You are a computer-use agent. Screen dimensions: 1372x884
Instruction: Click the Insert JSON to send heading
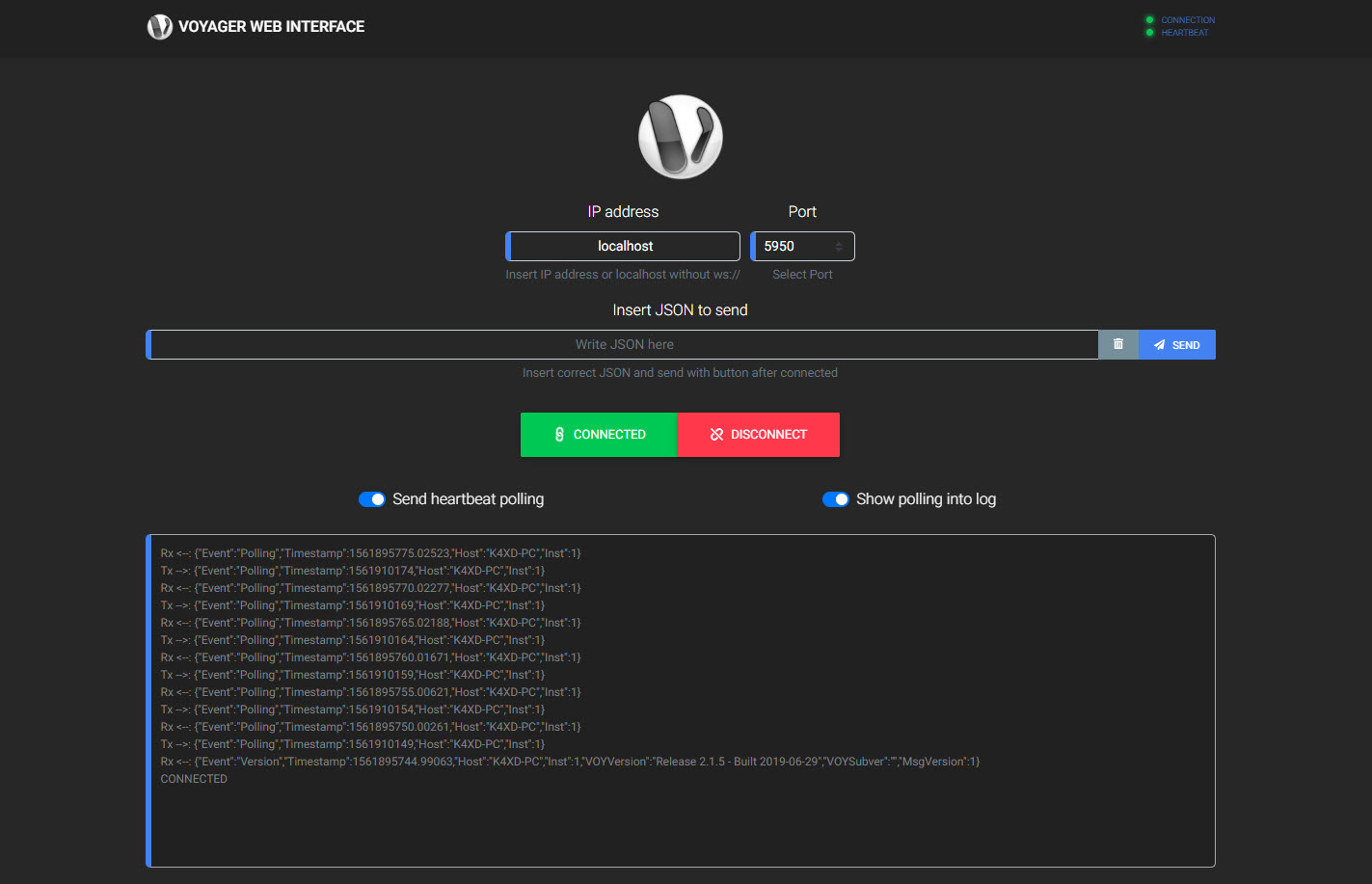pos(681,310)
